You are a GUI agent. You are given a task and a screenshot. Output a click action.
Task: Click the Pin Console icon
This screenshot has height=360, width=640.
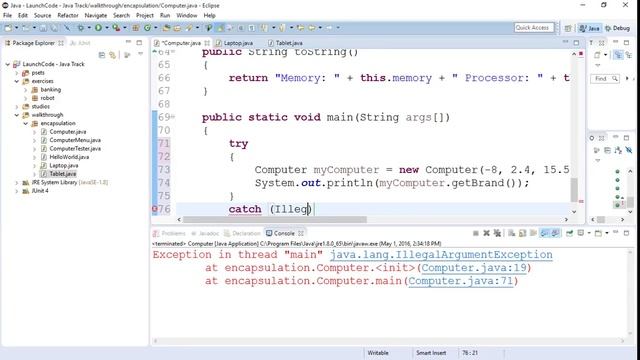coord(569,233)
